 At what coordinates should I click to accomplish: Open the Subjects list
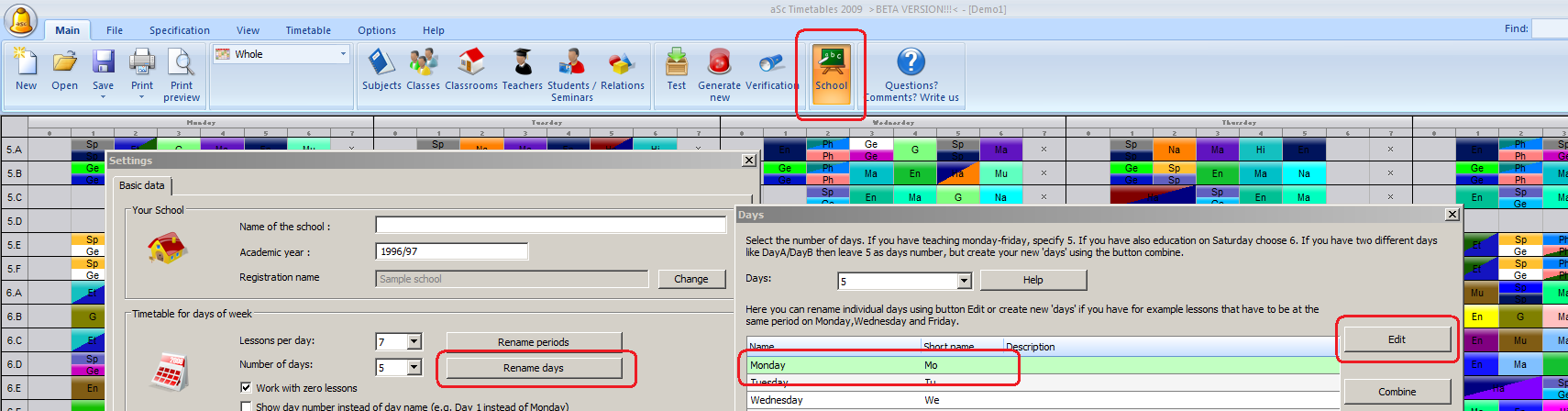381,70
